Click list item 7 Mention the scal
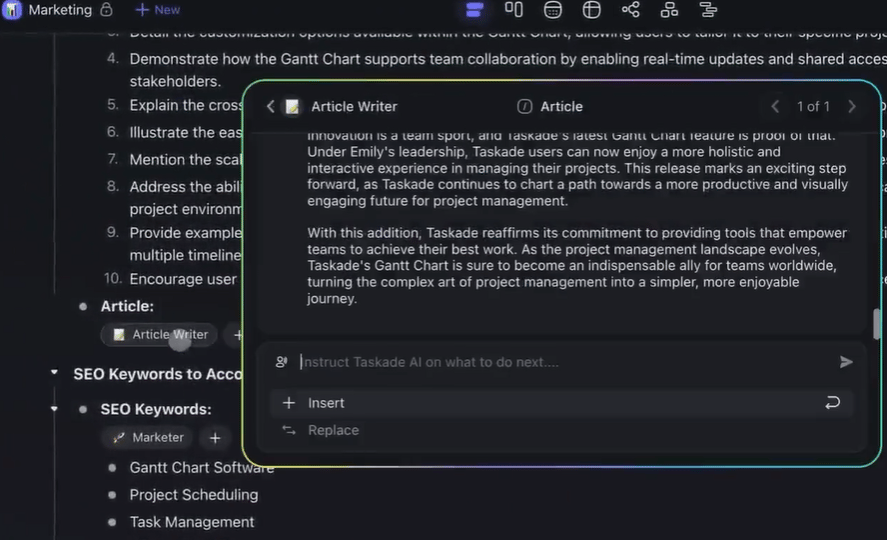This screenshot has height=540, width=887. point(186,159)
